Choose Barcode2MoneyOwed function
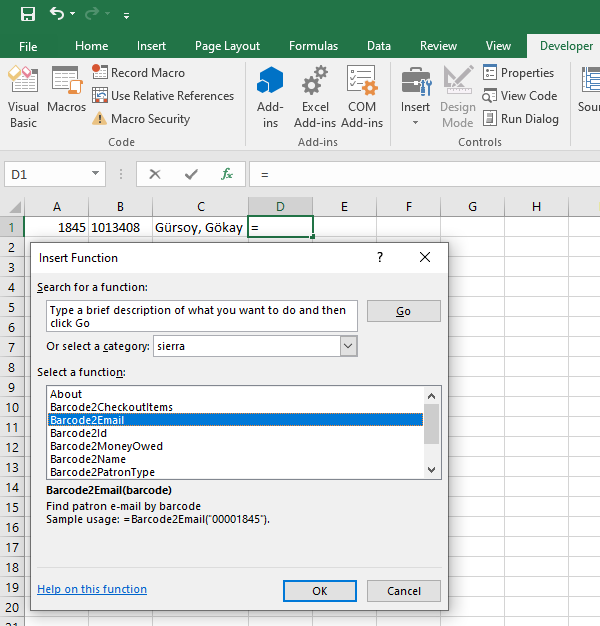 pyautogui.click(x=236, y=446)
